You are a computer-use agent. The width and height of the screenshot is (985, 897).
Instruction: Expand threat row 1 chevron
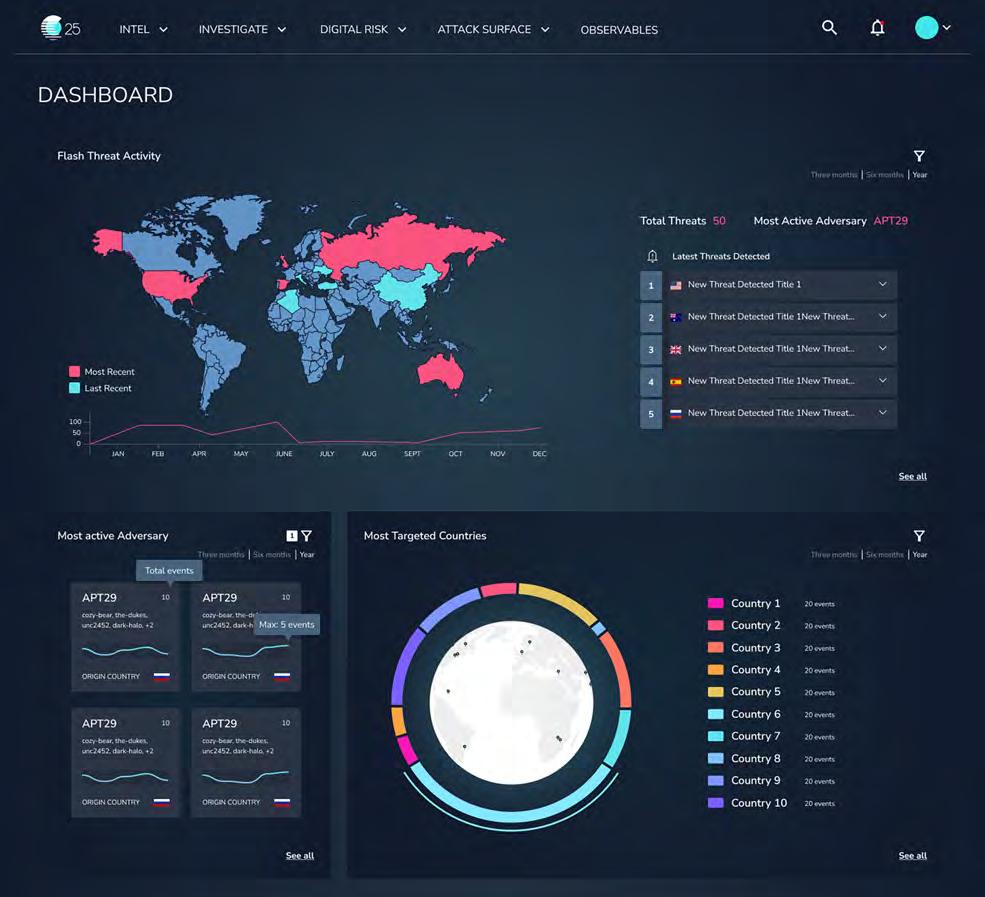pyautogui.click(x=883, y=285)
